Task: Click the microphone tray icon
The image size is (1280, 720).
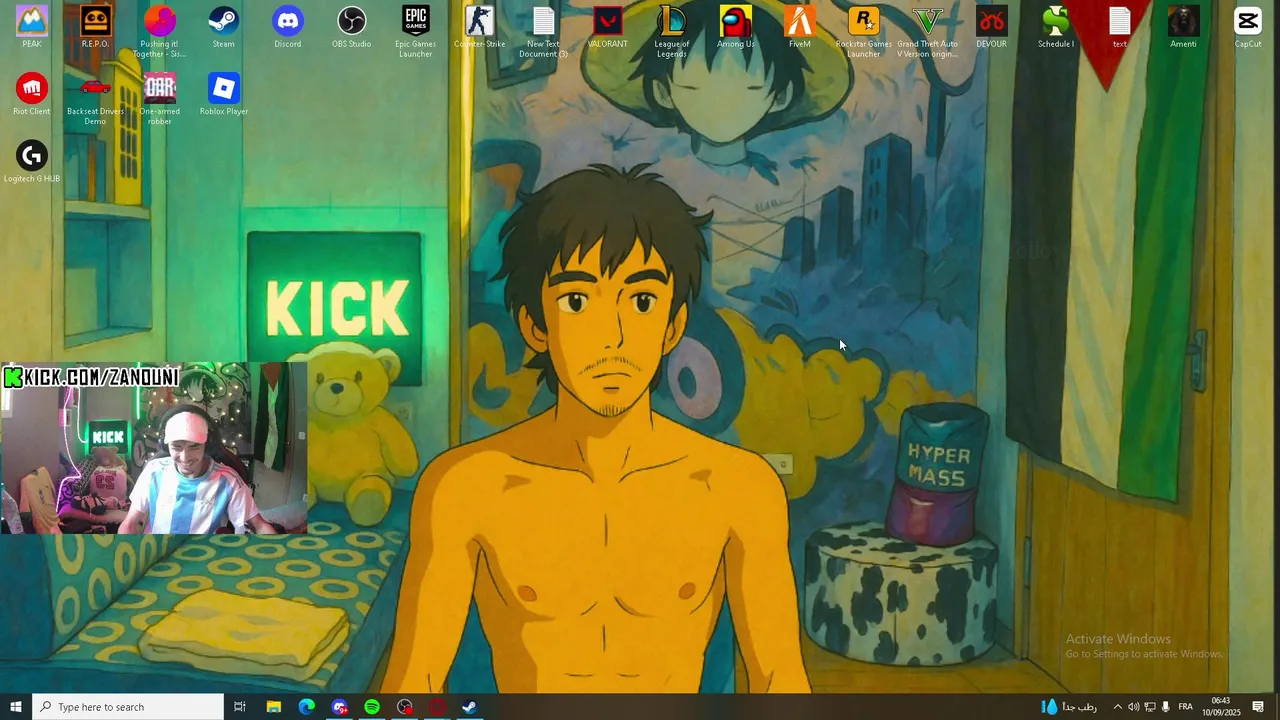Action: coord(1166,707)
